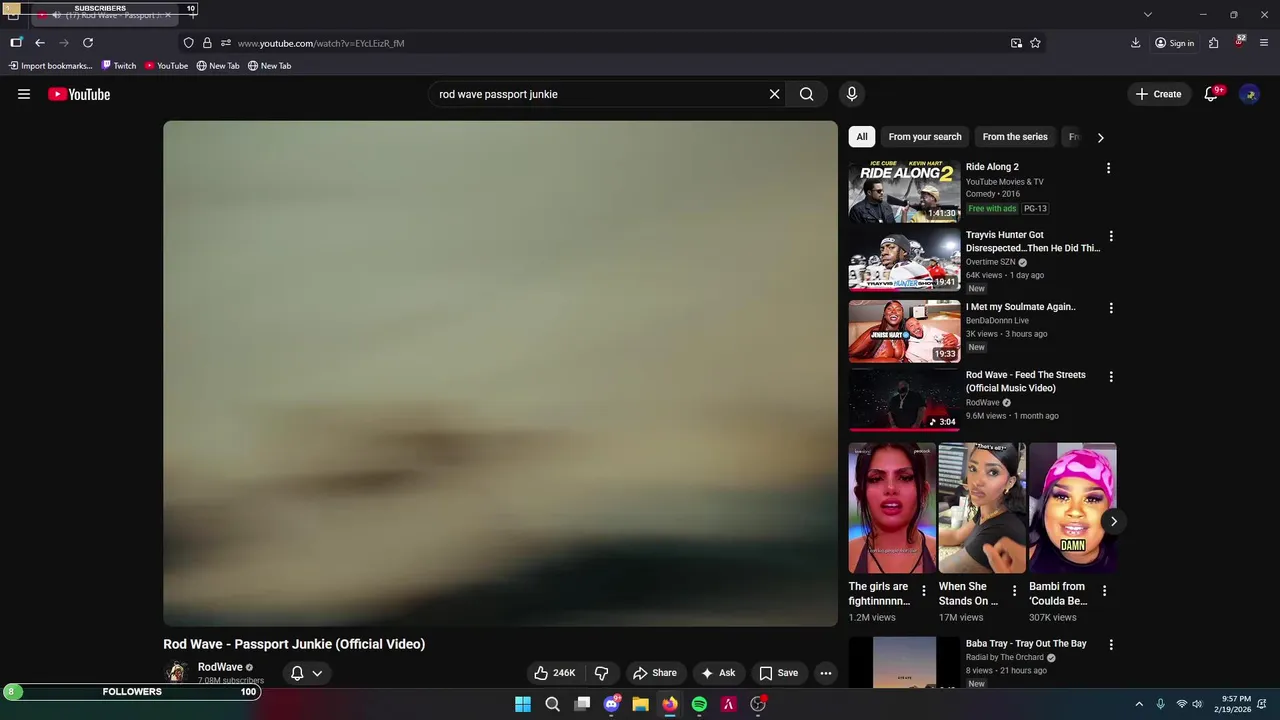Image resolution: width=1280 pixels, height=720 pixels.
Task: Submit search with magnifier button
Action: click(x=806, y=94)
